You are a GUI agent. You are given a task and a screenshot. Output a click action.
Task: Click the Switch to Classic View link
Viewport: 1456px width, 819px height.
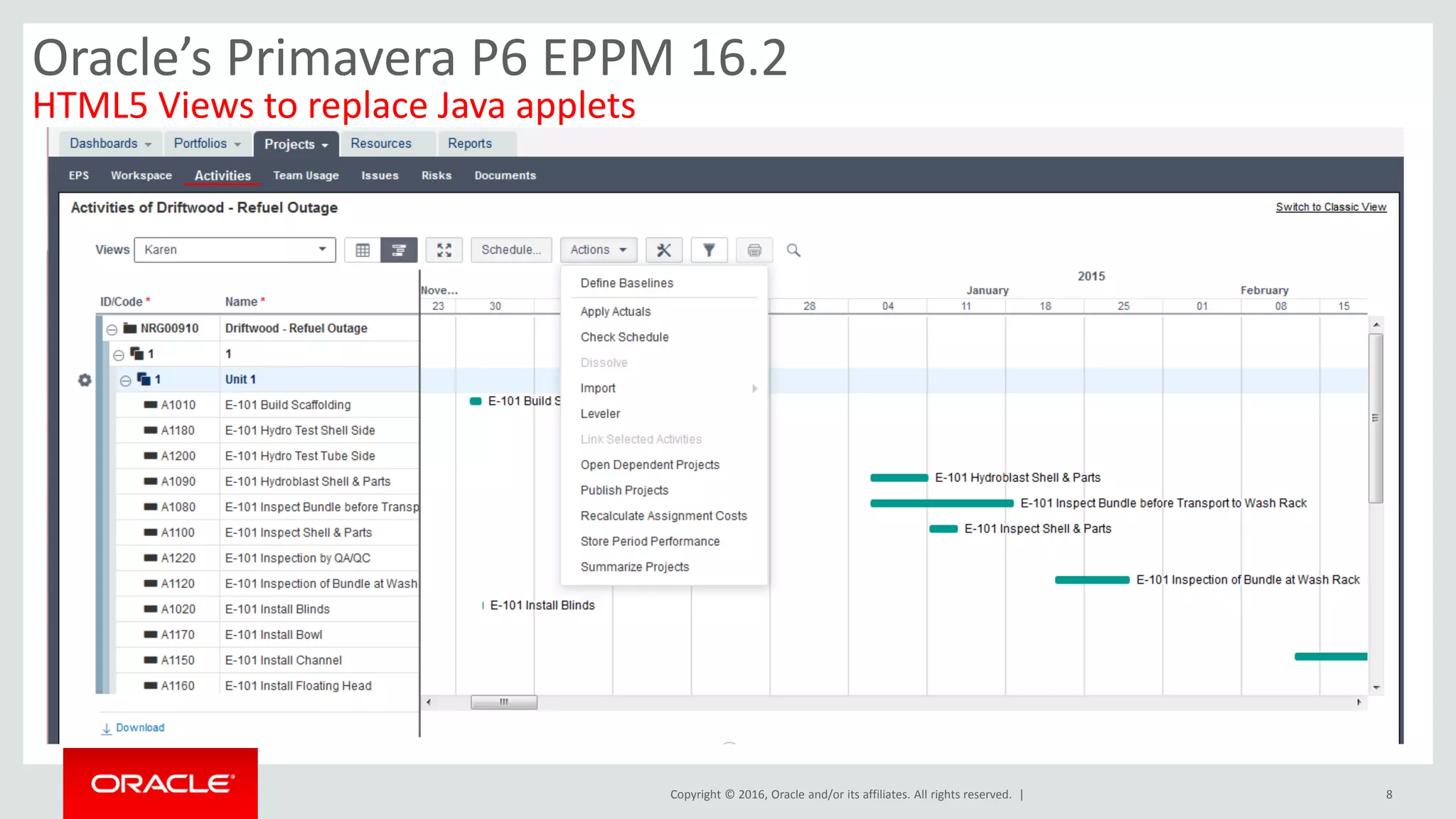pyautogui.click(x=1331, y=207)
